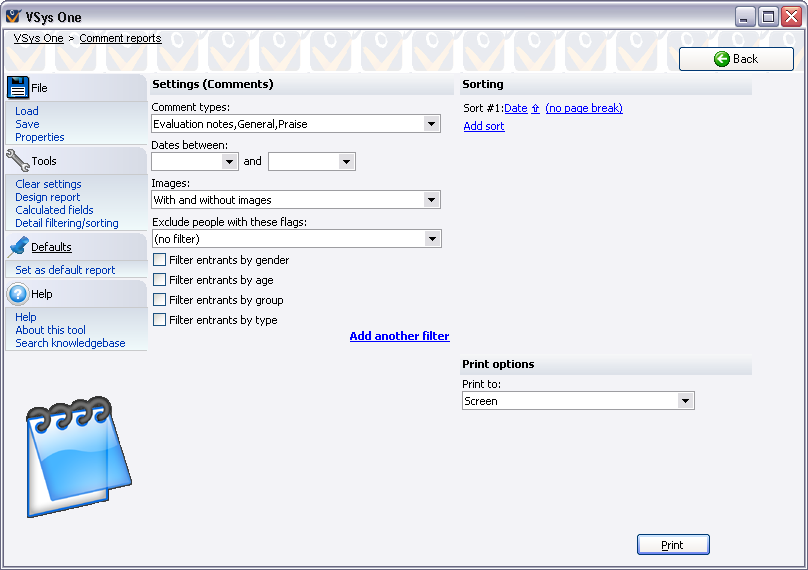Open the second date picker after 'and'
Screen dimensions: 808x570
pyautogui.click(x=346, y=162)
